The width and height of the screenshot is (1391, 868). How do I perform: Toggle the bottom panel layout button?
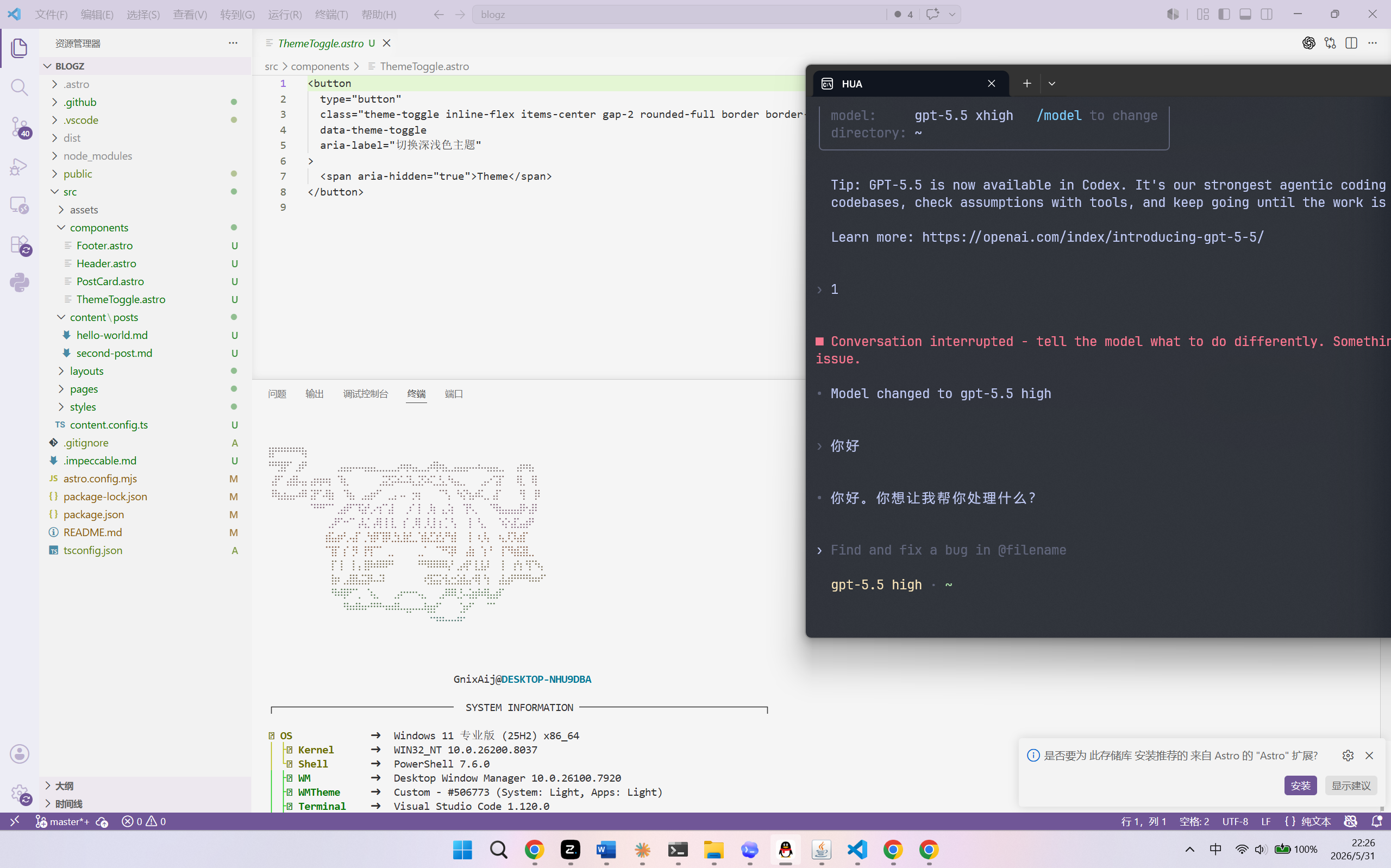[1245, 14]
